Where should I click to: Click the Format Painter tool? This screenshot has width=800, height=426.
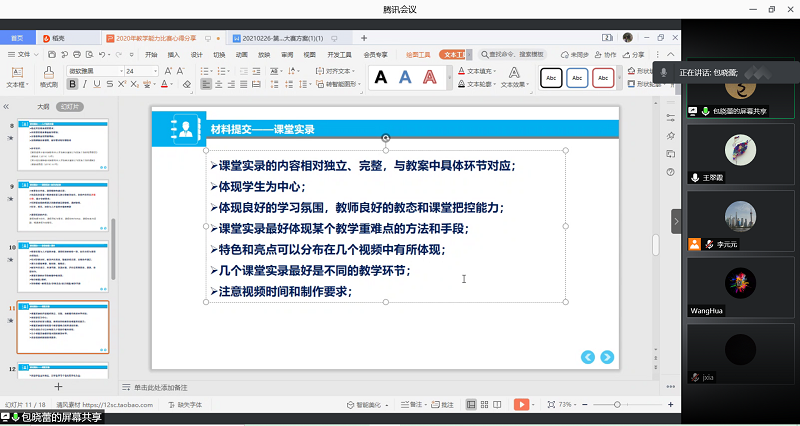coord(48,80)
